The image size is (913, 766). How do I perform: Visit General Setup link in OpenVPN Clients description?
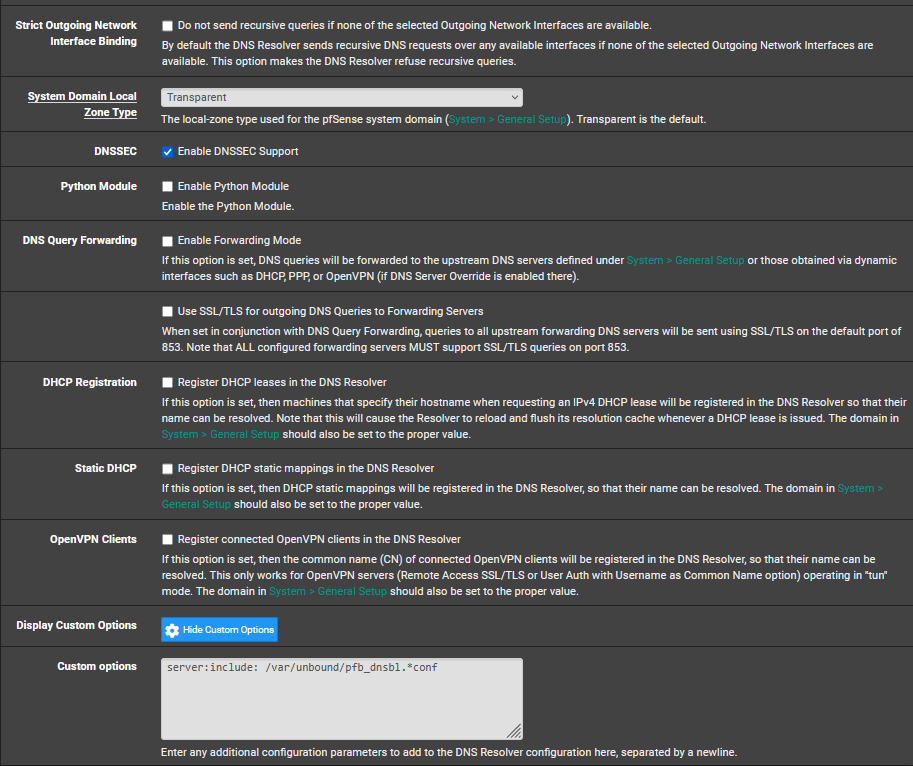[x=327, y=592]
